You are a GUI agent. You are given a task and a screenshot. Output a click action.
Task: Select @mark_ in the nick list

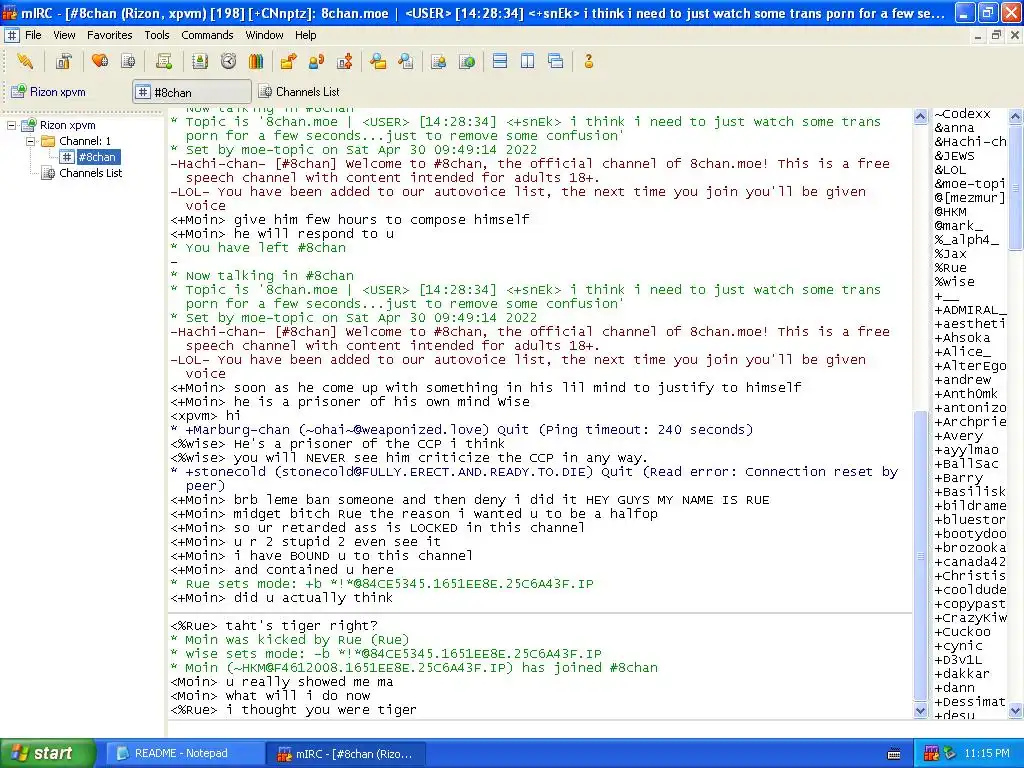click(958, 226)
